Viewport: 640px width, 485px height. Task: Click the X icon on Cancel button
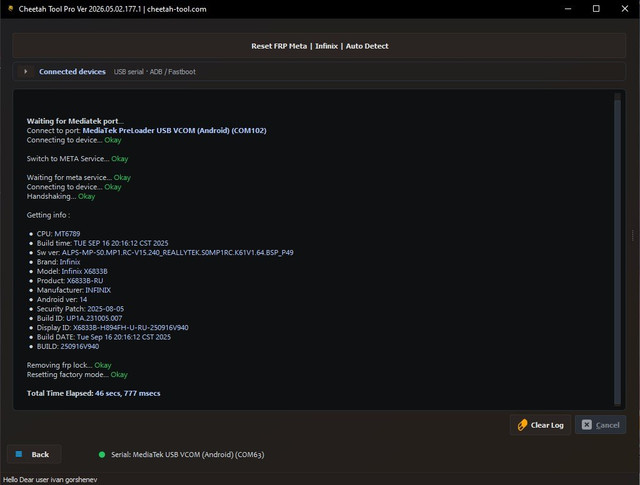coord(586,425)
